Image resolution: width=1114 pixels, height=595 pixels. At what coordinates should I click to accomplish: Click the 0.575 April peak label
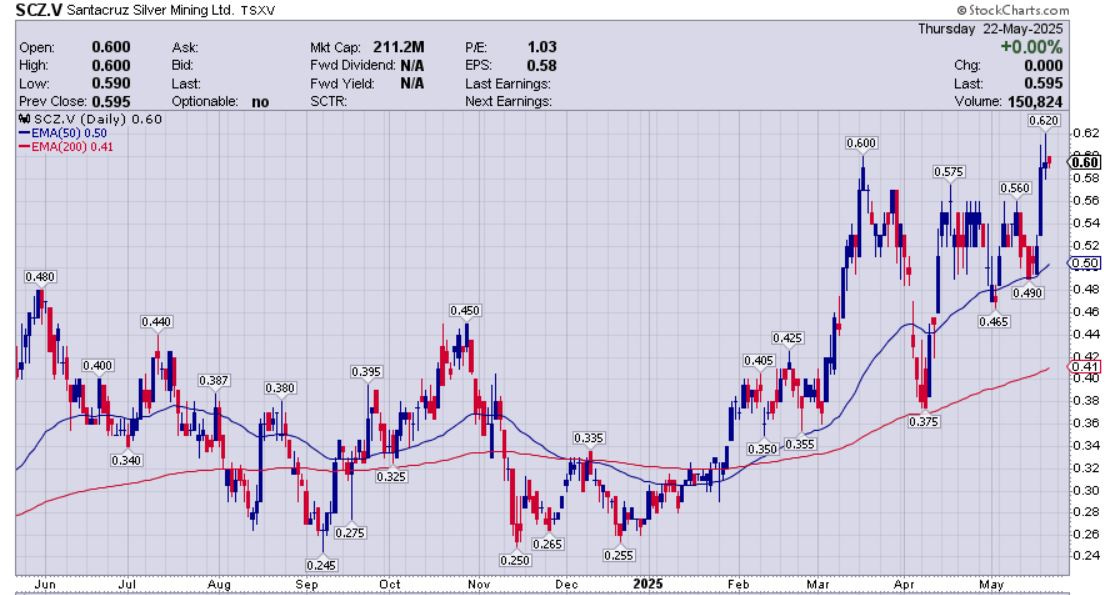(948, 171)
